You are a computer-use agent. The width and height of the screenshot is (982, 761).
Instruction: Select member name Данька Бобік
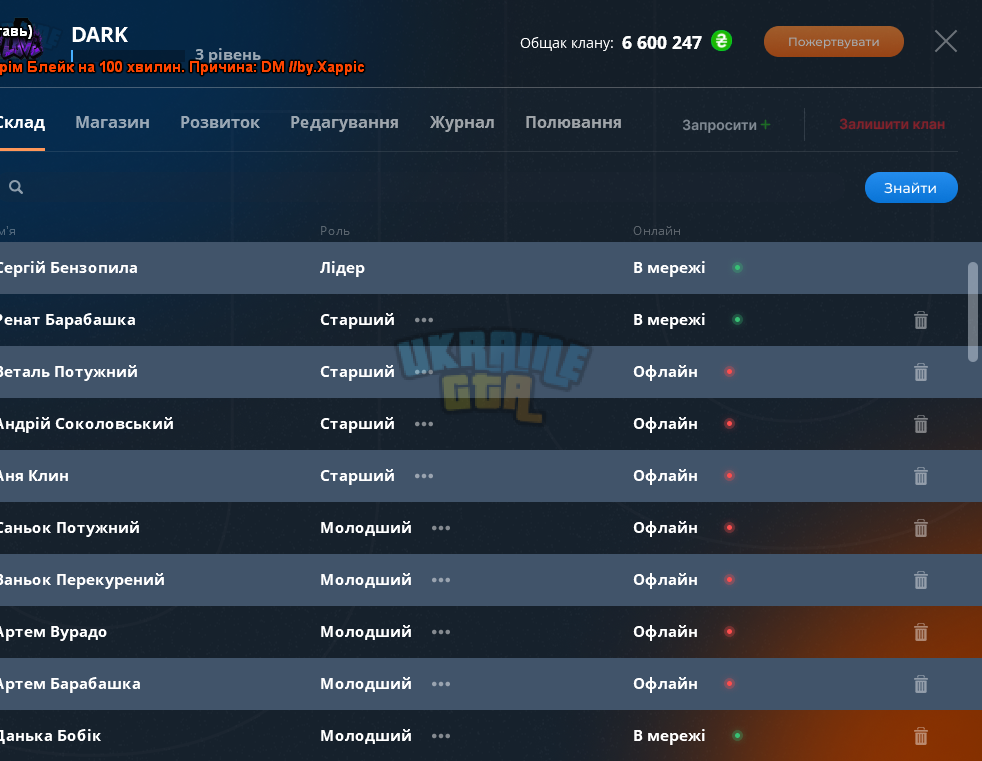click(x=49, y=735)
